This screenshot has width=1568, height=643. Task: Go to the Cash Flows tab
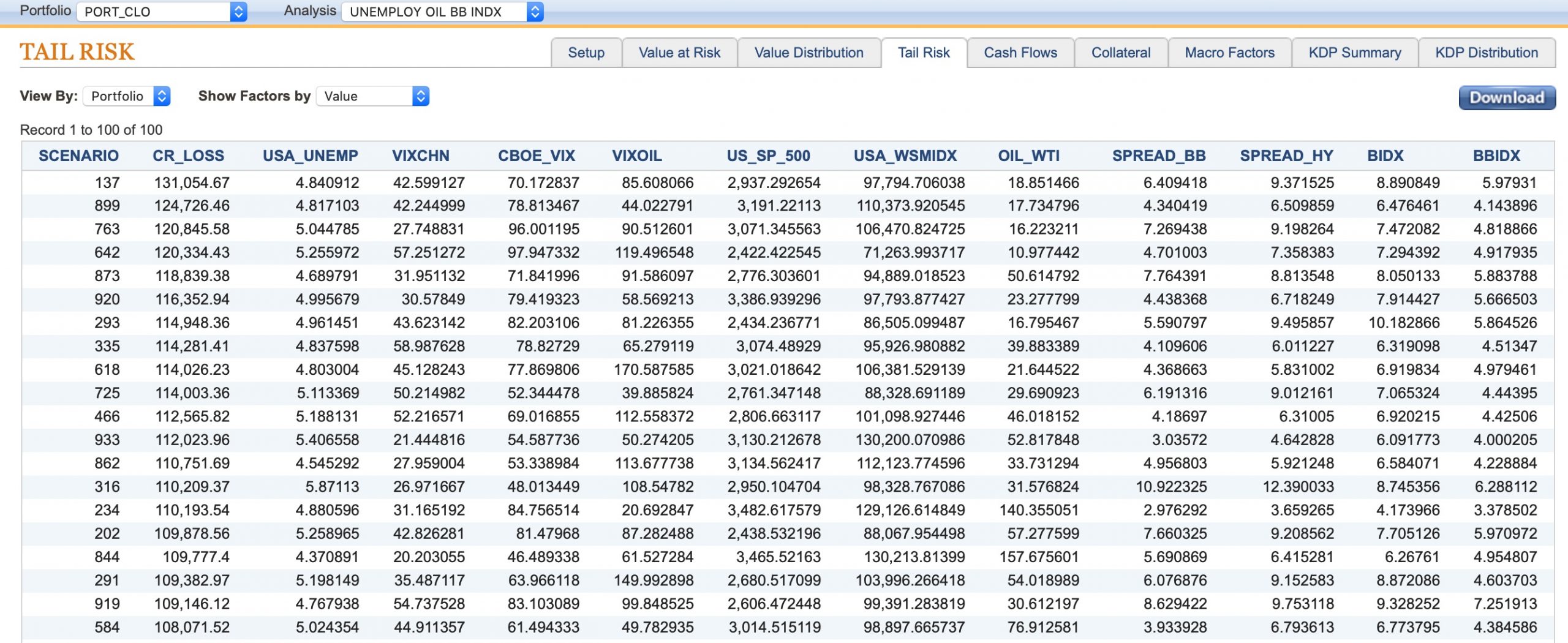1020,53
